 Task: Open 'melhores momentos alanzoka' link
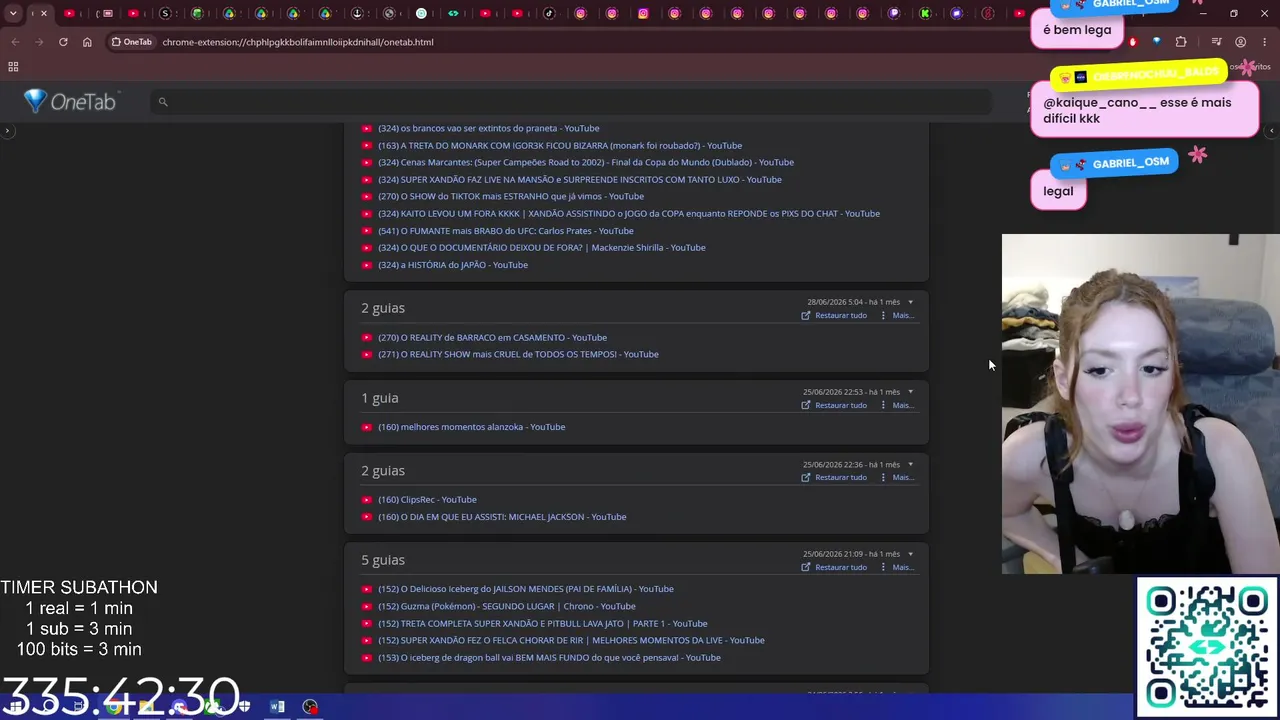click(472, 427)
